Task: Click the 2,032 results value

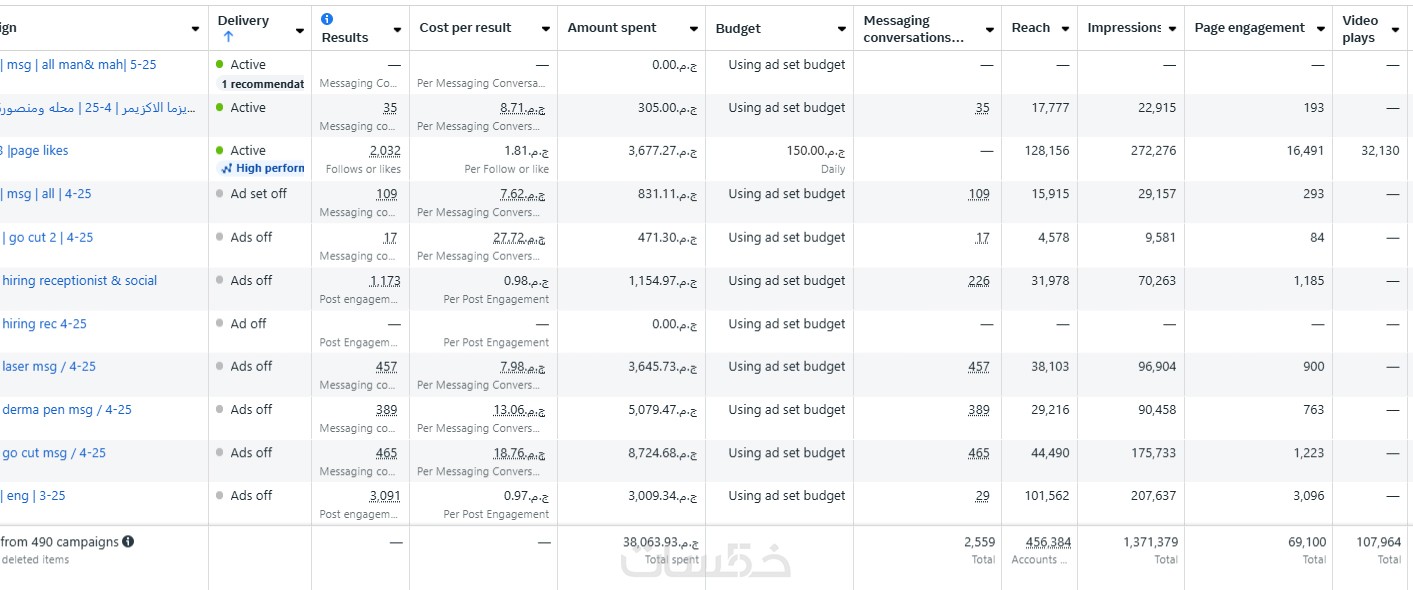Action: coord(385,151)
